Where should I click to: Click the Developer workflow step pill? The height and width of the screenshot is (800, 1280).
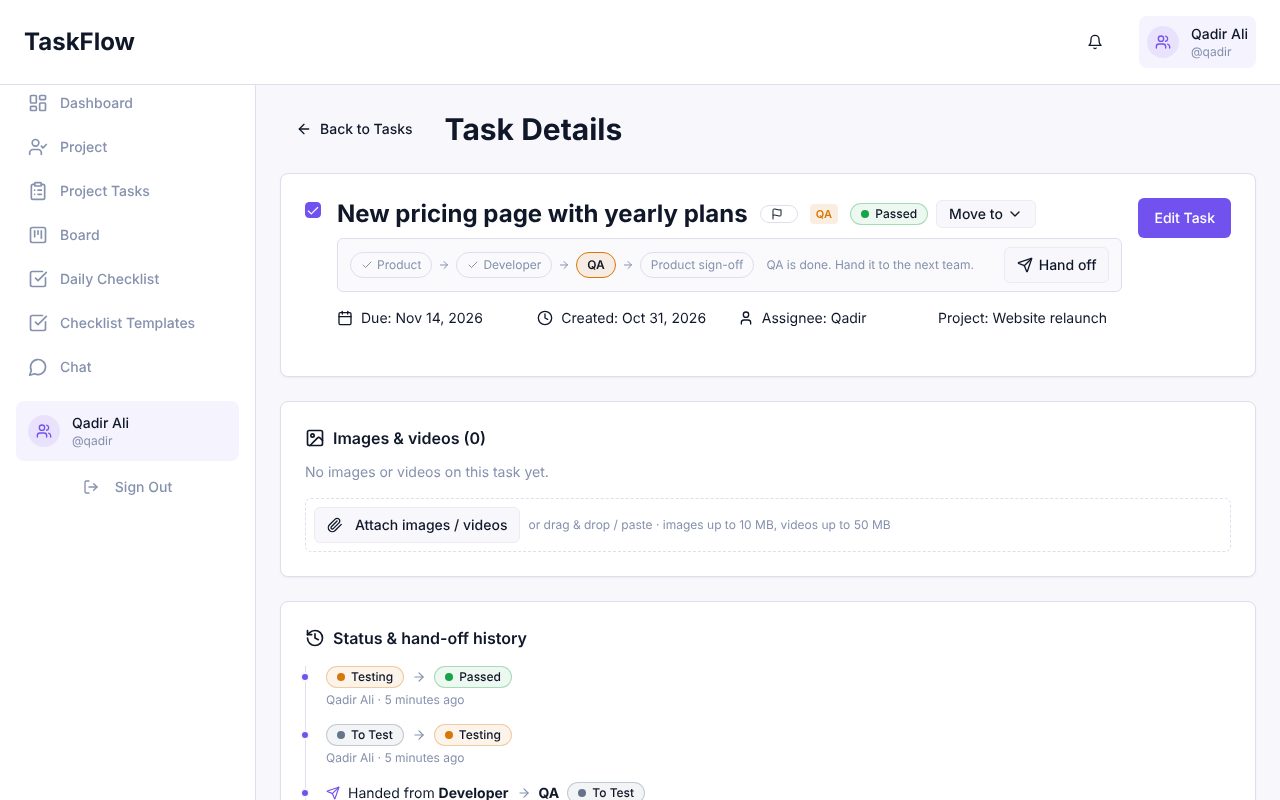pyautogui.click(x=504, y=265)
